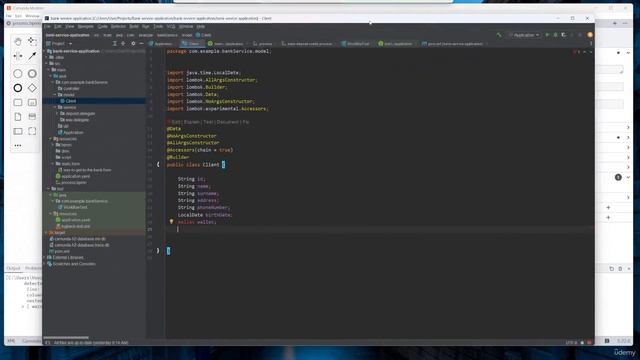Select the space tool in Camunda Modeler

pos(18,56)
